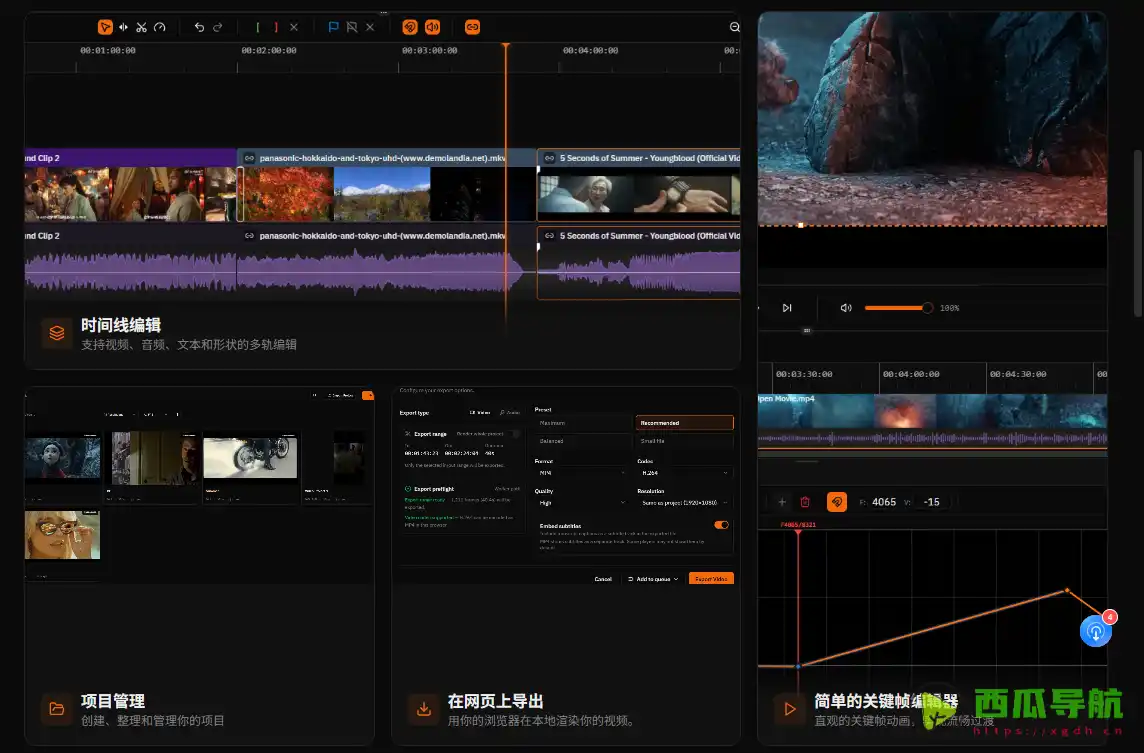Viewport: 1144px width, 753px height.
Task: Choose the Balanced preset
Action: point(584,441)
